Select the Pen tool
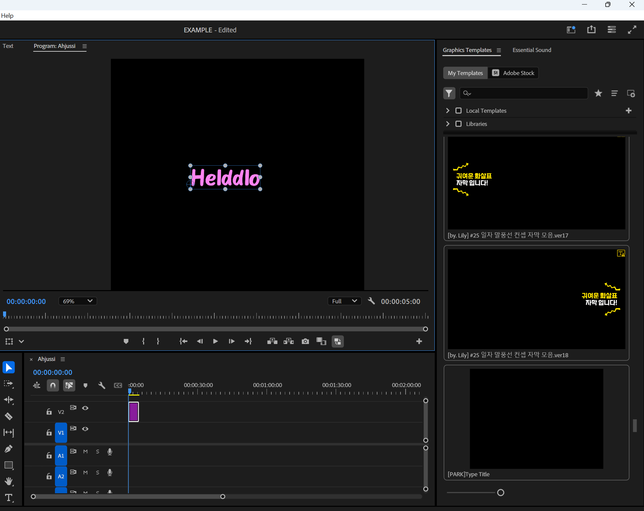 click(9, 449)
